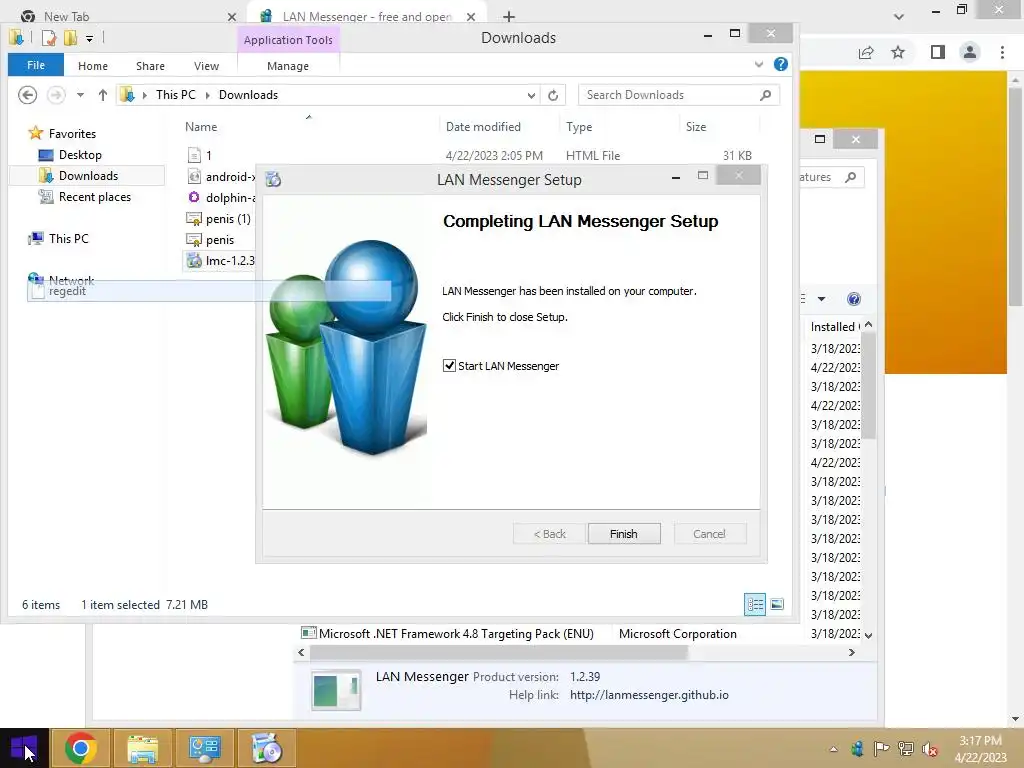Open the lanmessenger.github.io help link

pos(649,695)
